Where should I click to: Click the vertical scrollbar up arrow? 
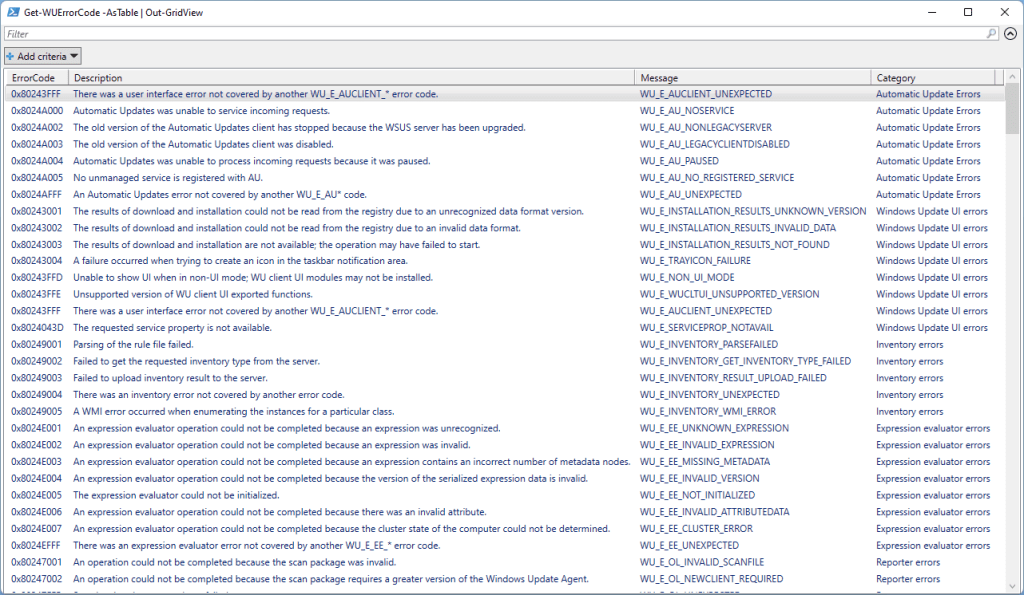[1012, 78]
